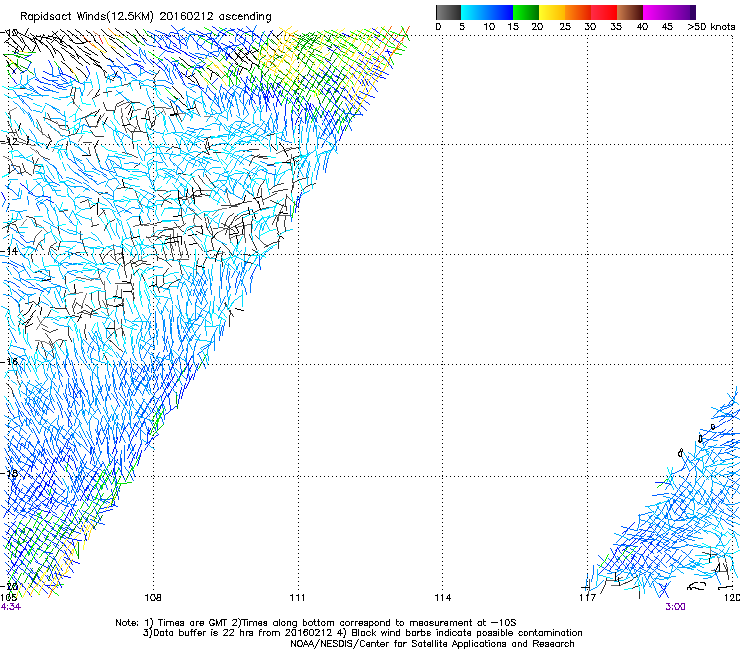Click the '35' legend scale label
The height and width of the screenshot is (650, 740).
616,27
